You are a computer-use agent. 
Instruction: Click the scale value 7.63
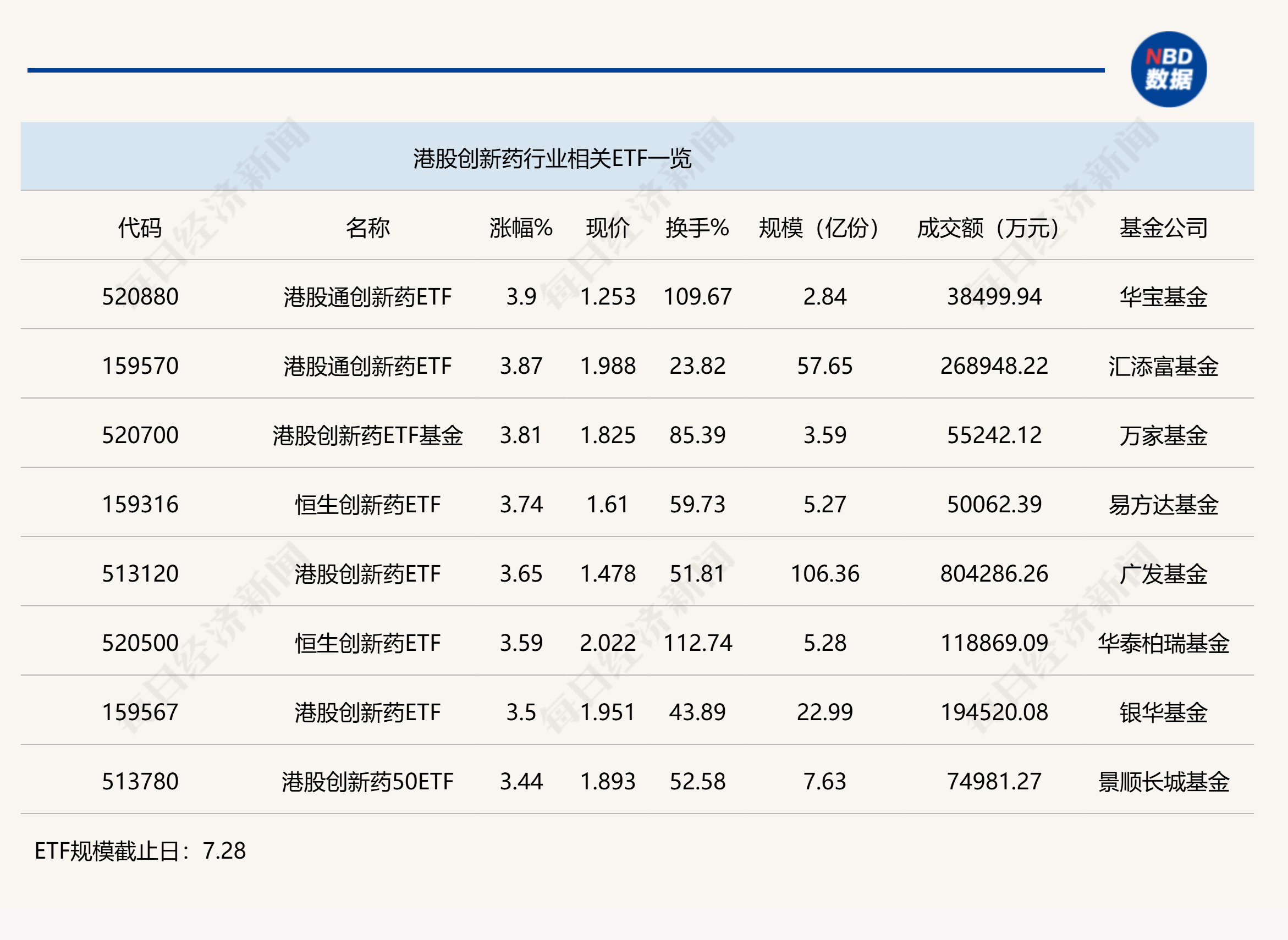(x=825, y=781)
